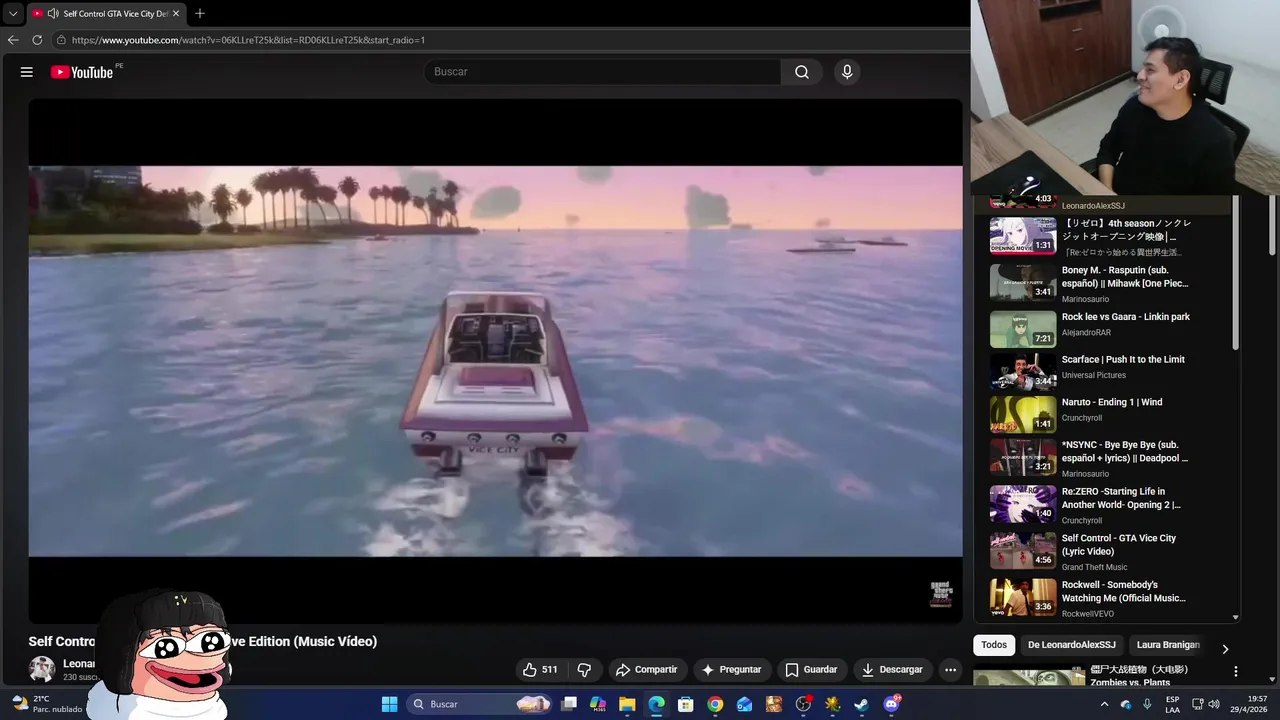Pause the video by clicking player
The image size is (1280, 720).
(x=495, y=360)
